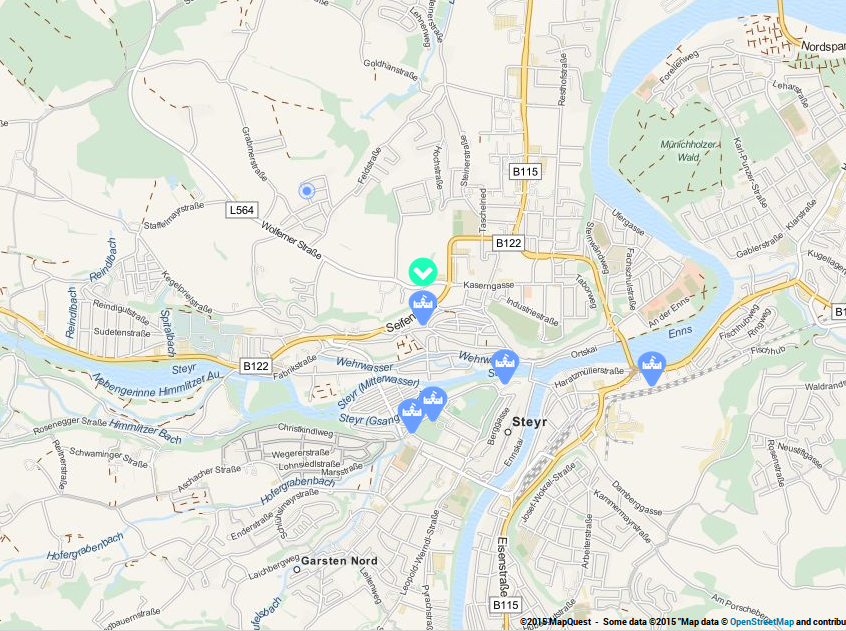Click the Münichholzer Wald label
Image resolution: width=846 pixels, height=631 pixels.
point(688,151)
